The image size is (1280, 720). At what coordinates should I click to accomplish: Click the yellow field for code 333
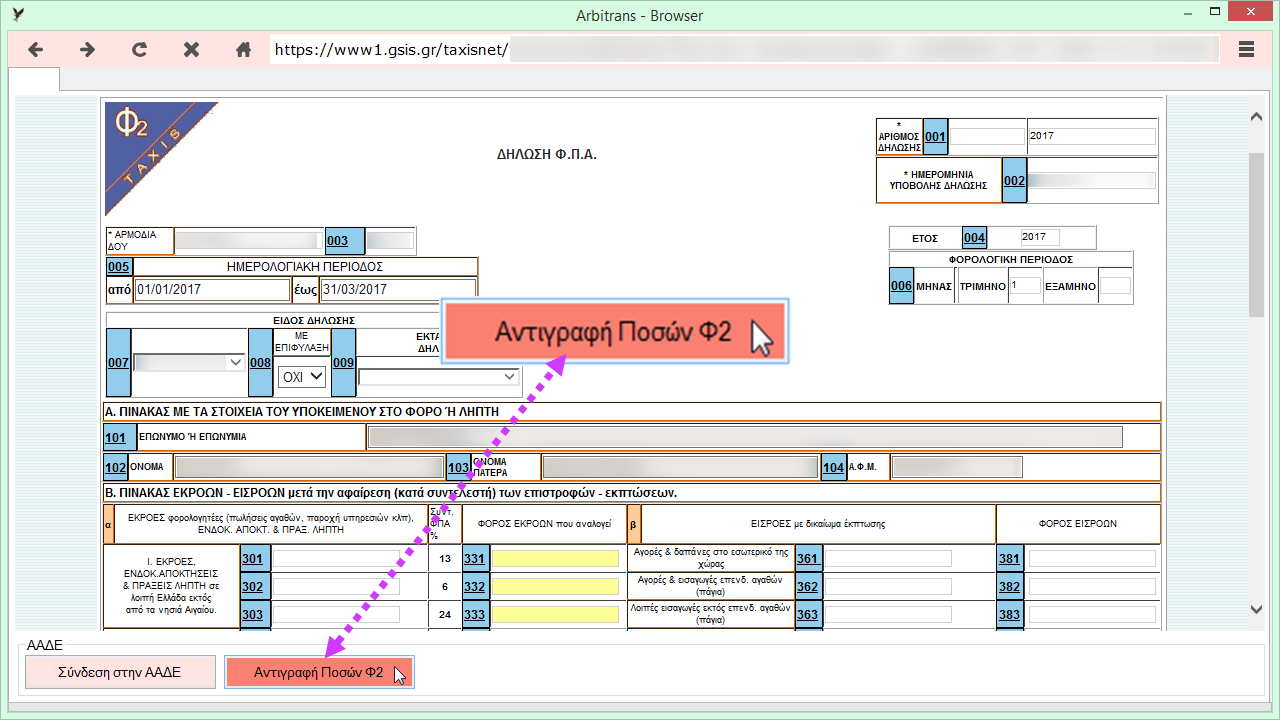click(555, 615)
